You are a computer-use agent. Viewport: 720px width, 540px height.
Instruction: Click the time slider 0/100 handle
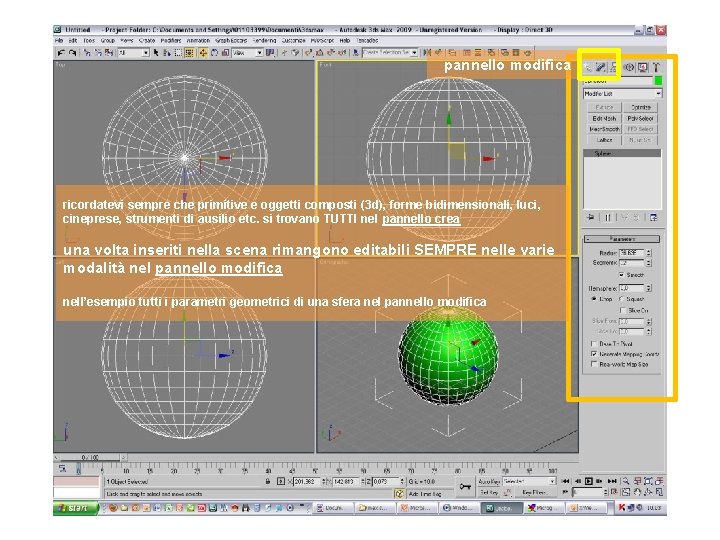tap(90, 457)
